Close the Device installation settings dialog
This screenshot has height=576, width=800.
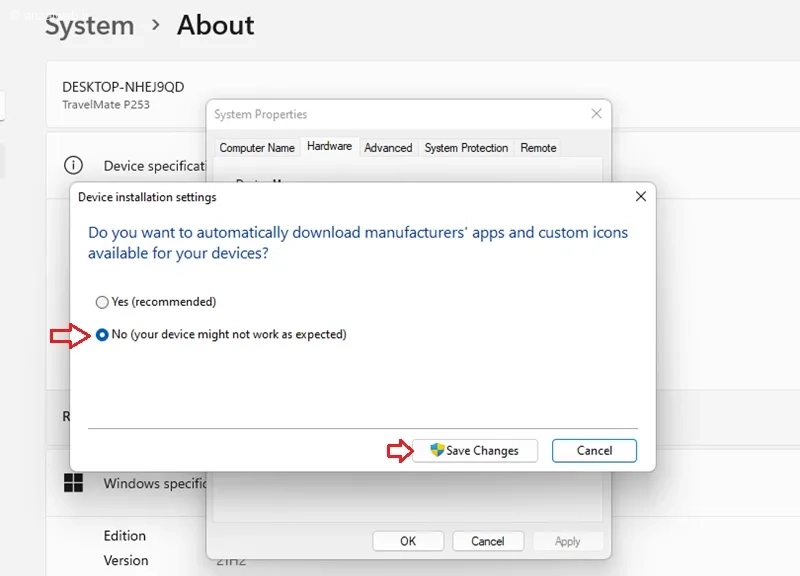coord(641,197)
